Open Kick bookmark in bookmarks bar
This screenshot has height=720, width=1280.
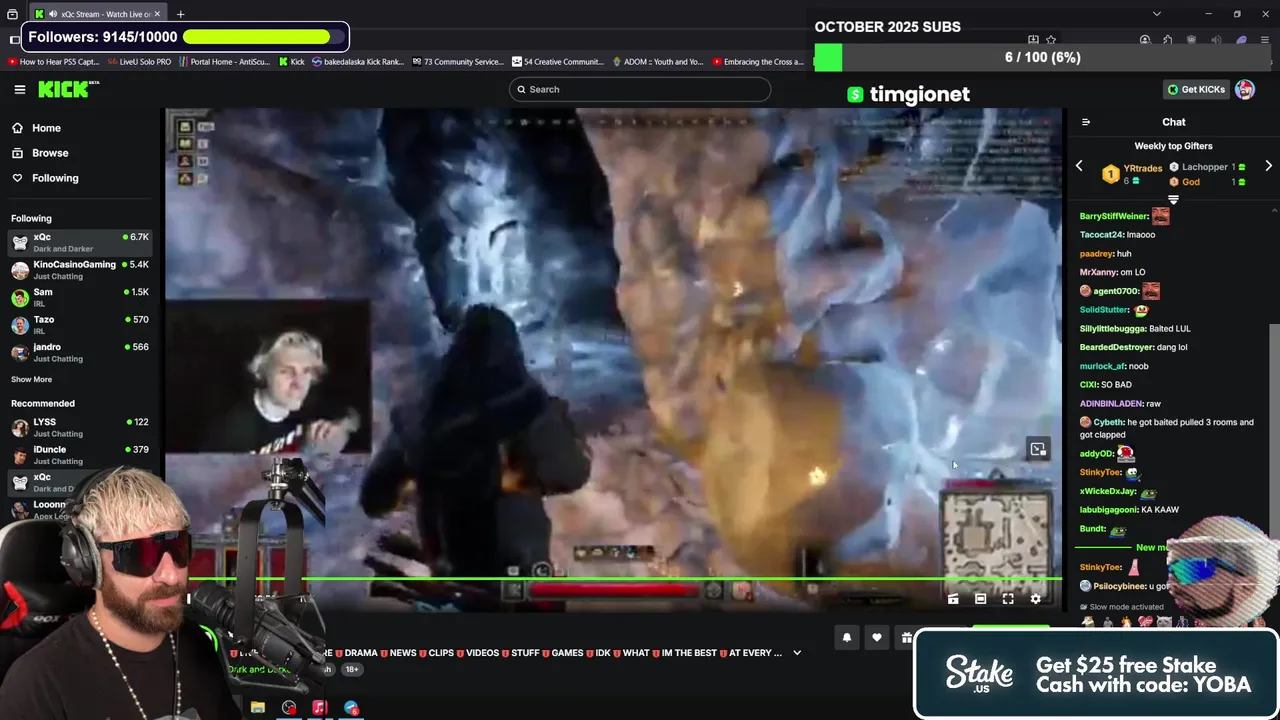pos(291,62)
